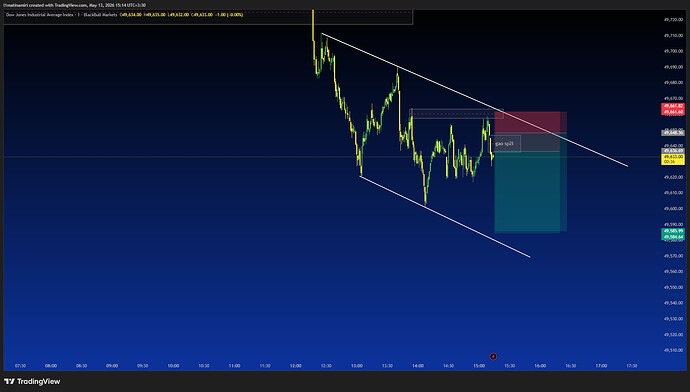This screenshot has height=392, width=690.
Task: Click the 49,530.00 price scale label
Action: pos(673,319)
